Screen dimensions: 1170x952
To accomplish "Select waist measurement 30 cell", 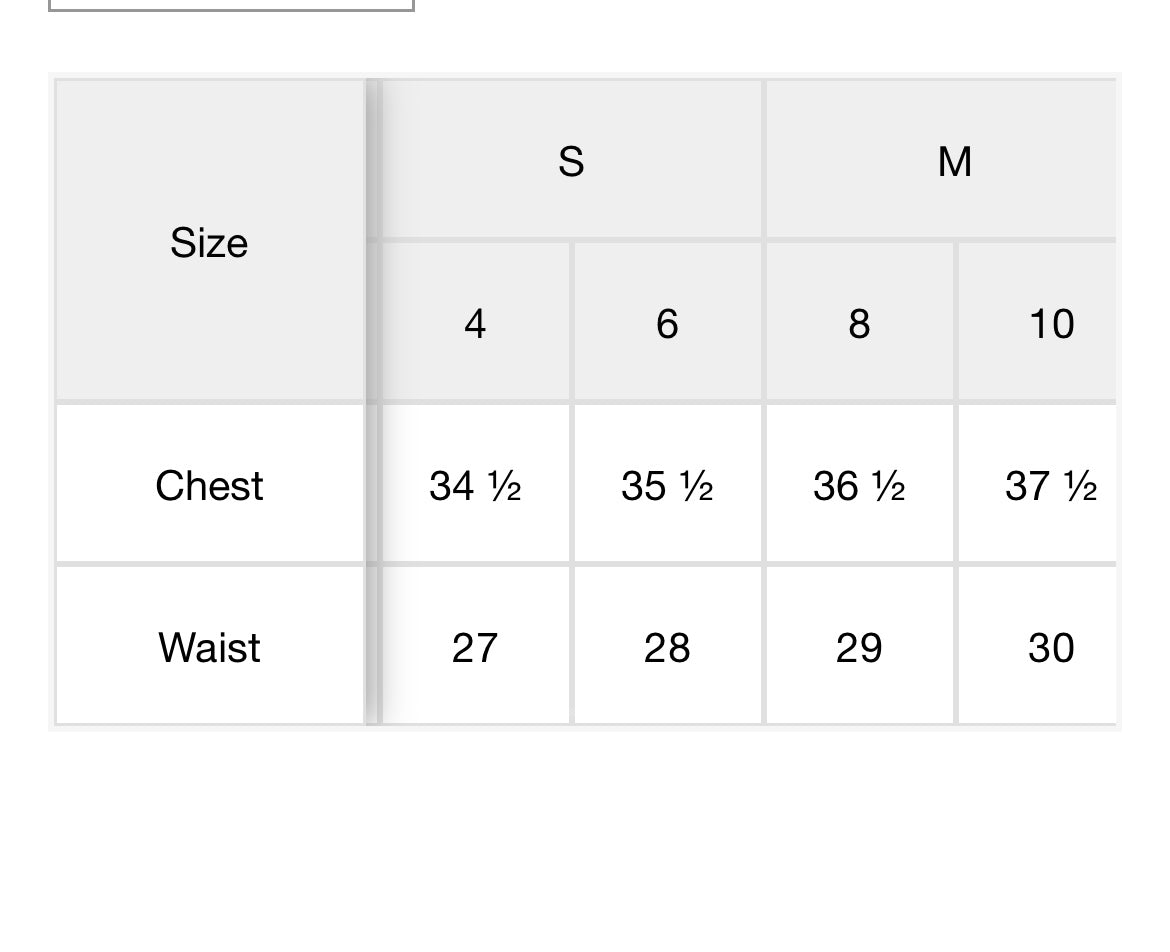I will (x=1050, y=648).
